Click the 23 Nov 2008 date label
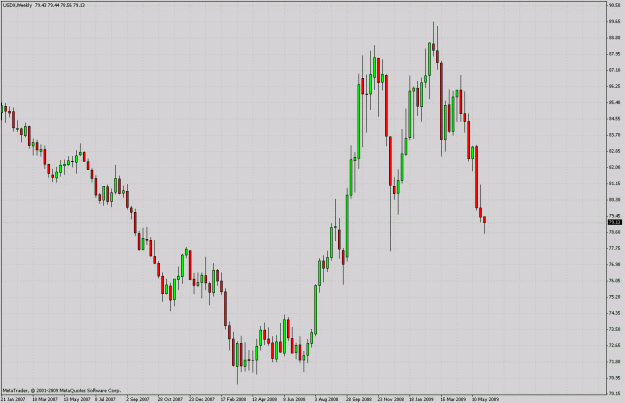This screenshot has width=625, height=403. point(390,399)
